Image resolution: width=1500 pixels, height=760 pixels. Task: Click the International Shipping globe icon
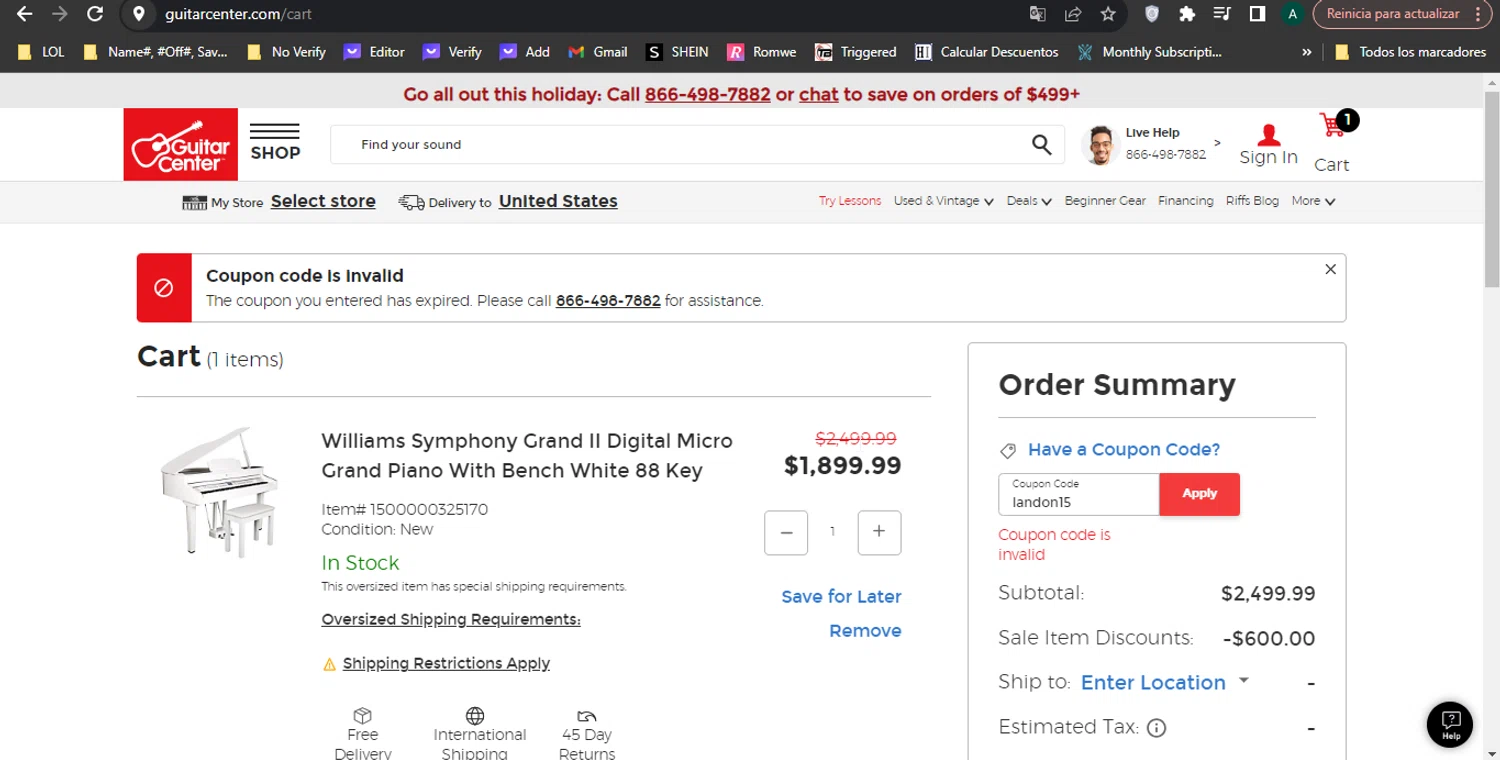475,715
